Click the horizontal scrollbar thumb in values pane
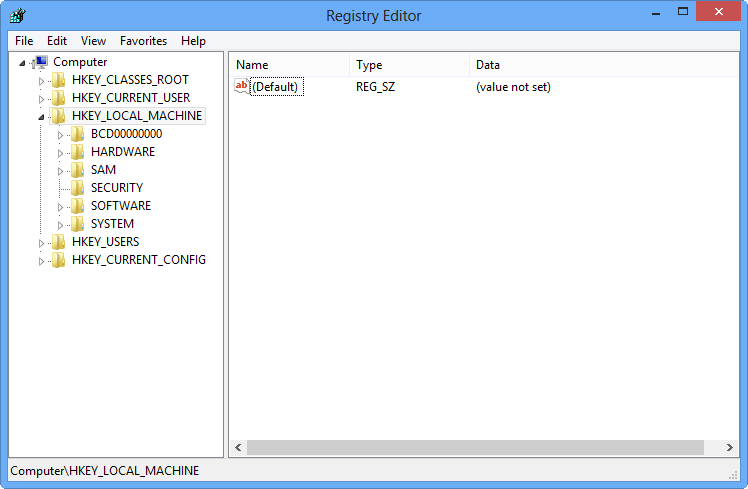Screen dimensions: 748x489 (475, 447)
